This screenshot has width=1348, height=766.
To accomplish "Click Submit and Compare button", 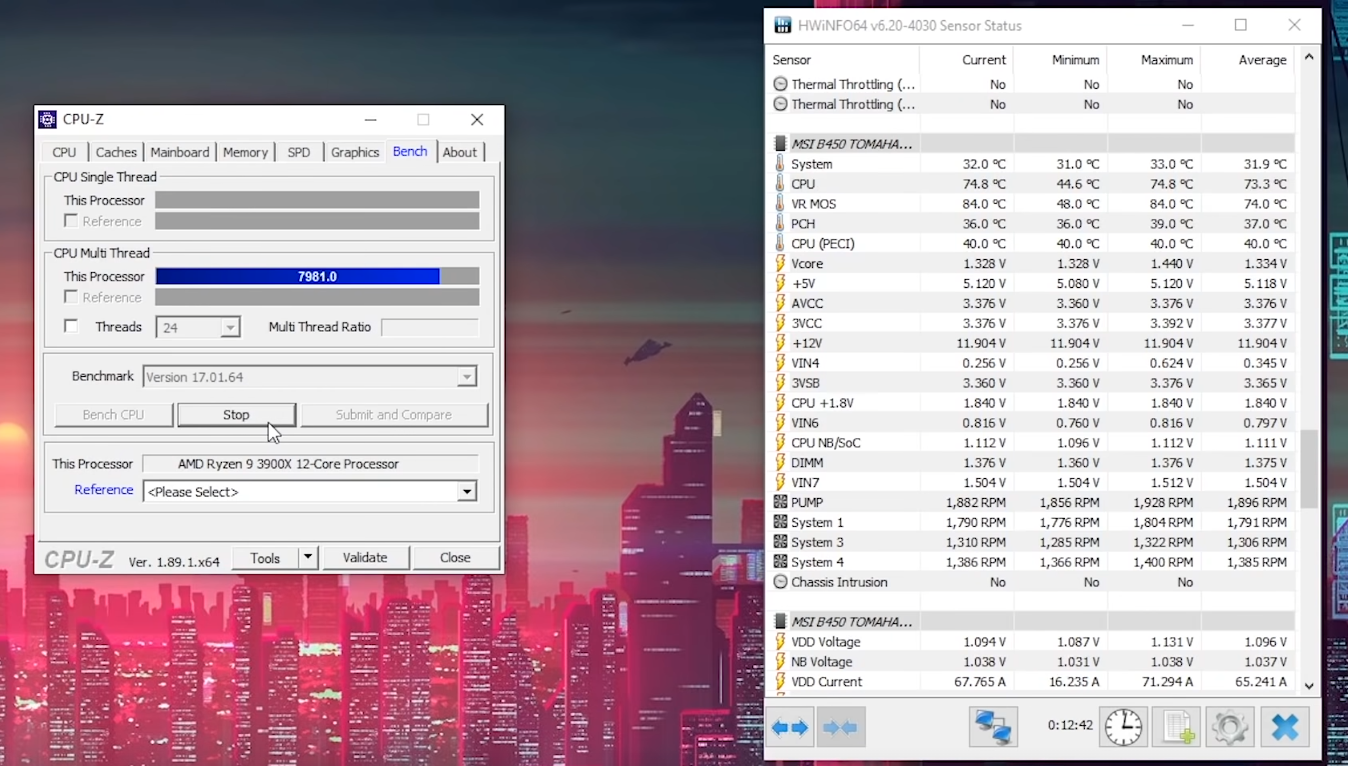I will [394, 415].
